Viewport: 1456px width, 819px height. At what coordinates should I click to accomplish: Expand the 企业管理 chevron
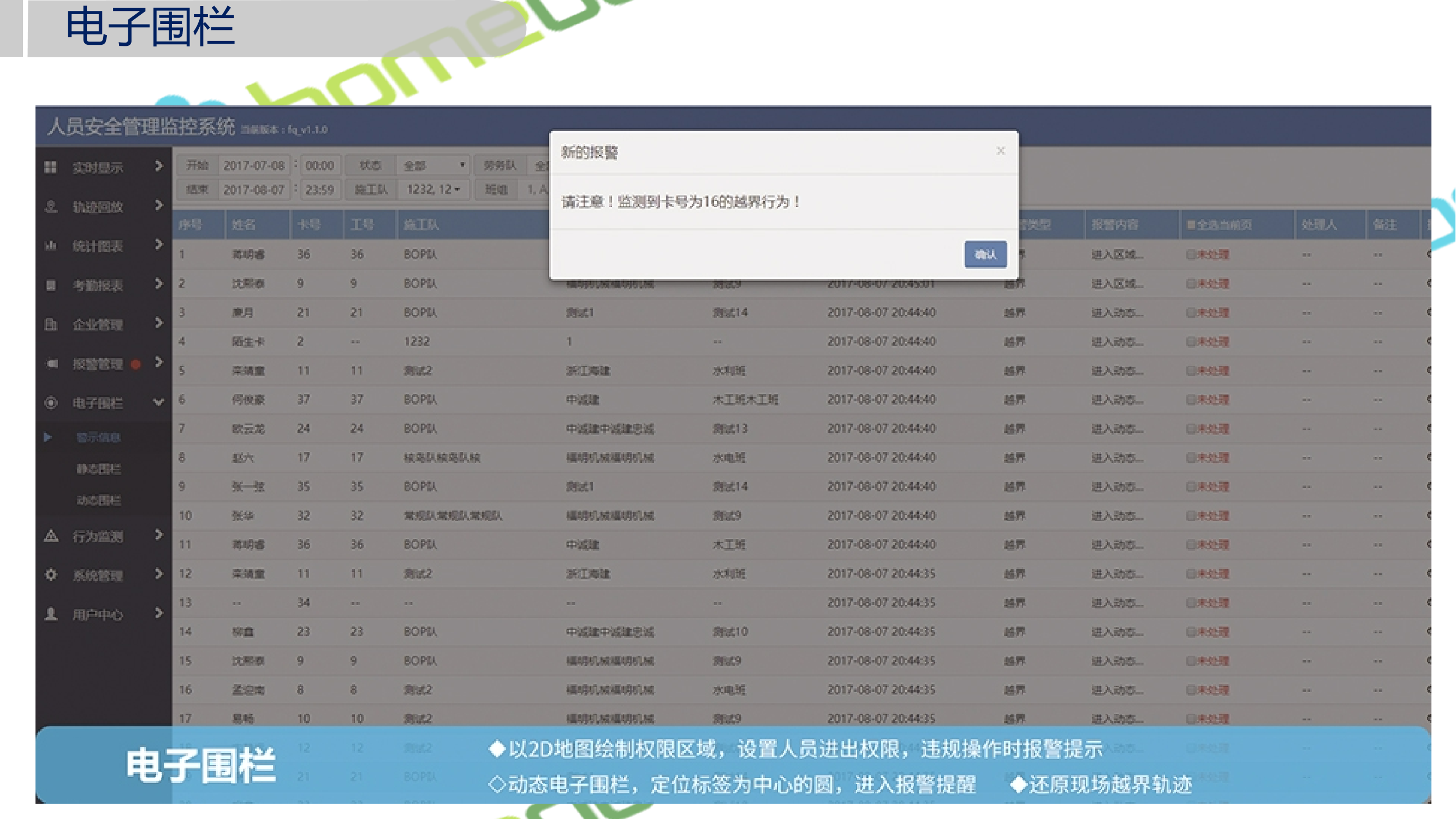pyautogui.click(x=159, y=323)
